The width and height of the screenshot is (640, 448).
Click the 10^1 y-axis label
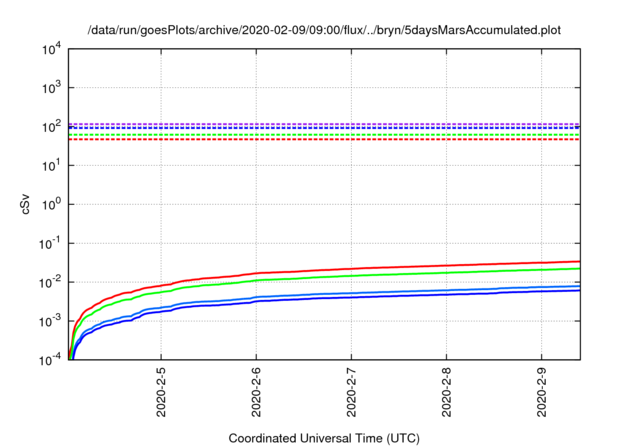[x=51, y=165]
